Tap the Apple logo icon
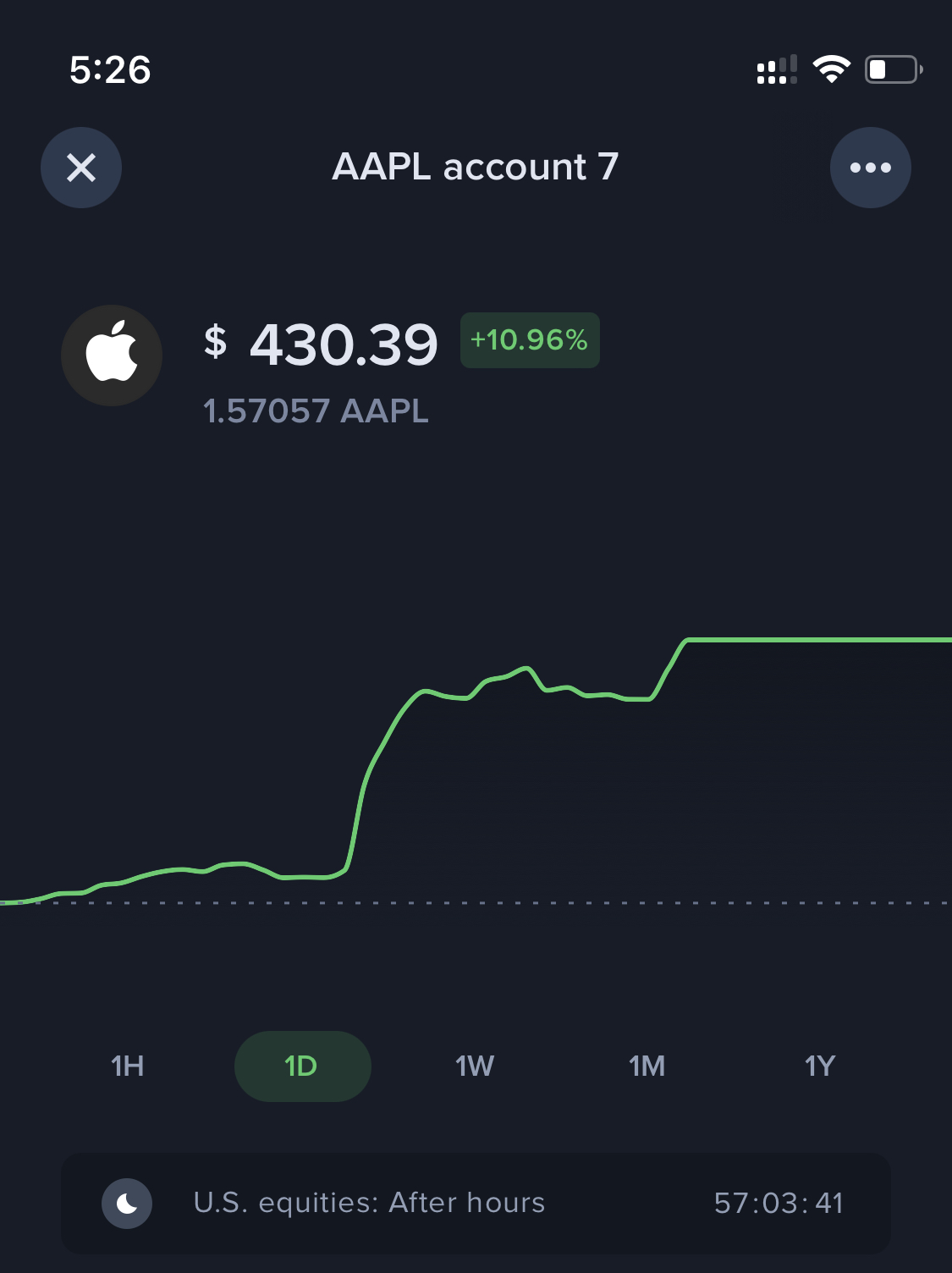952x1273 pixels. (112, 355)
